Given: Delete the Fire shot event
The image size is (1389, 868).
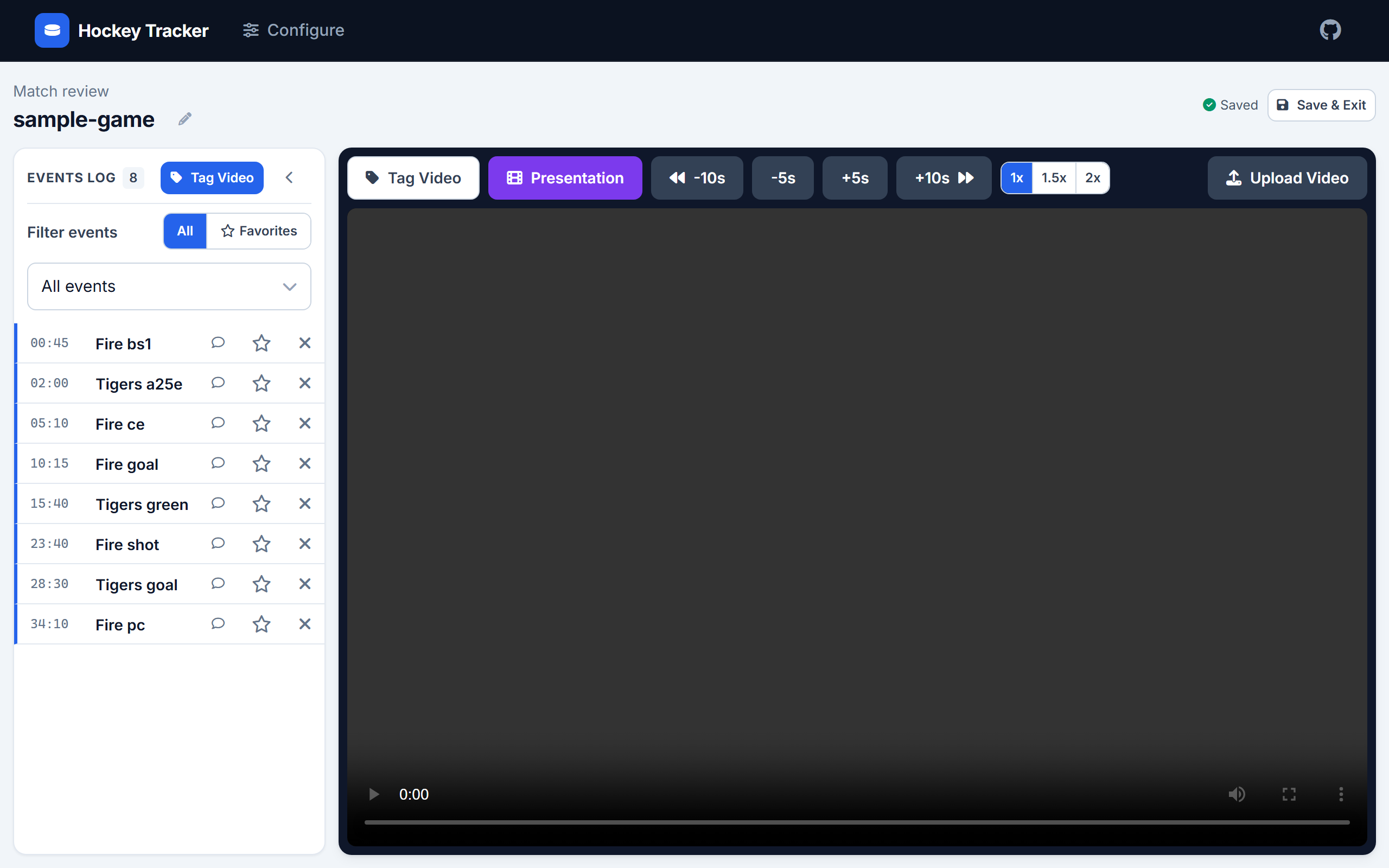Looking at the screenshot, I should tap(305, 544).
